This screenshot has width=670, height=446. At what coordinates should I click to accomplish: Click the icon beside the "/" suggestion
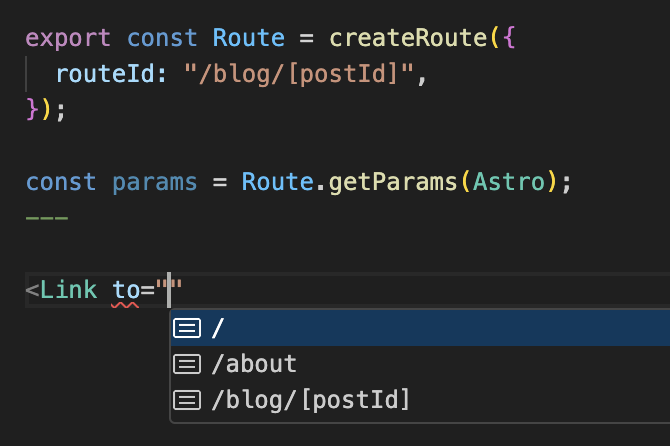187,328
